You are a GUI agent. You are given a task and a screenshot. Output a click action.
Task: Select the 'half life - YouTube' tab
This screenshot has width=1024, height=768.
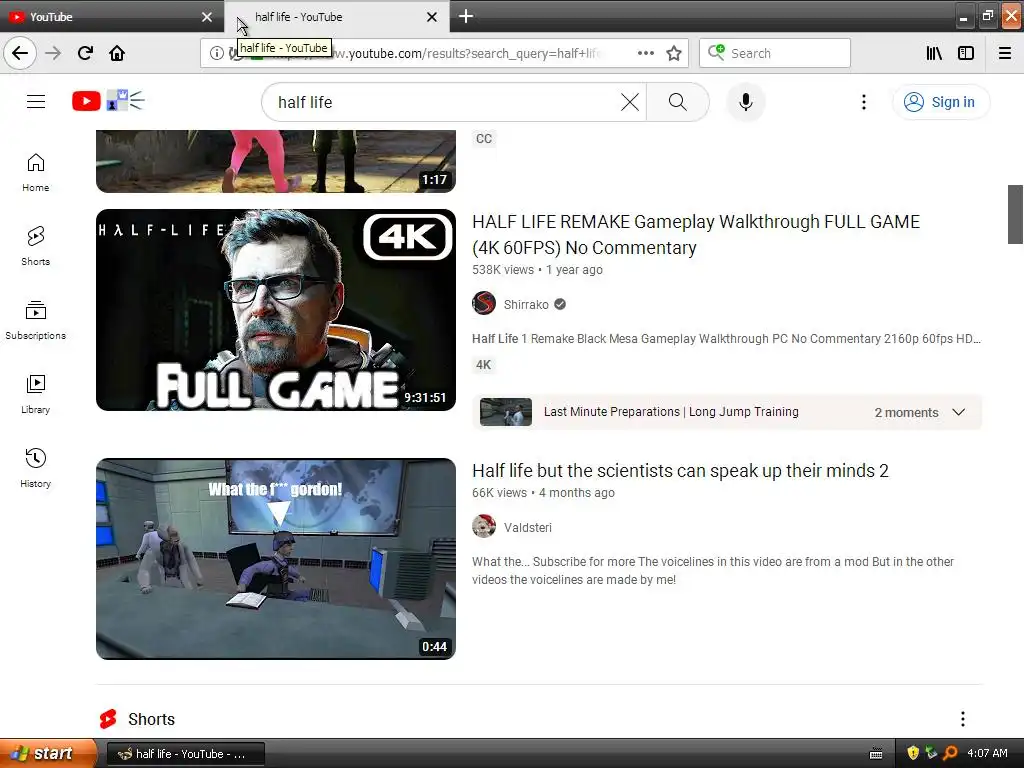click(336, 16)
